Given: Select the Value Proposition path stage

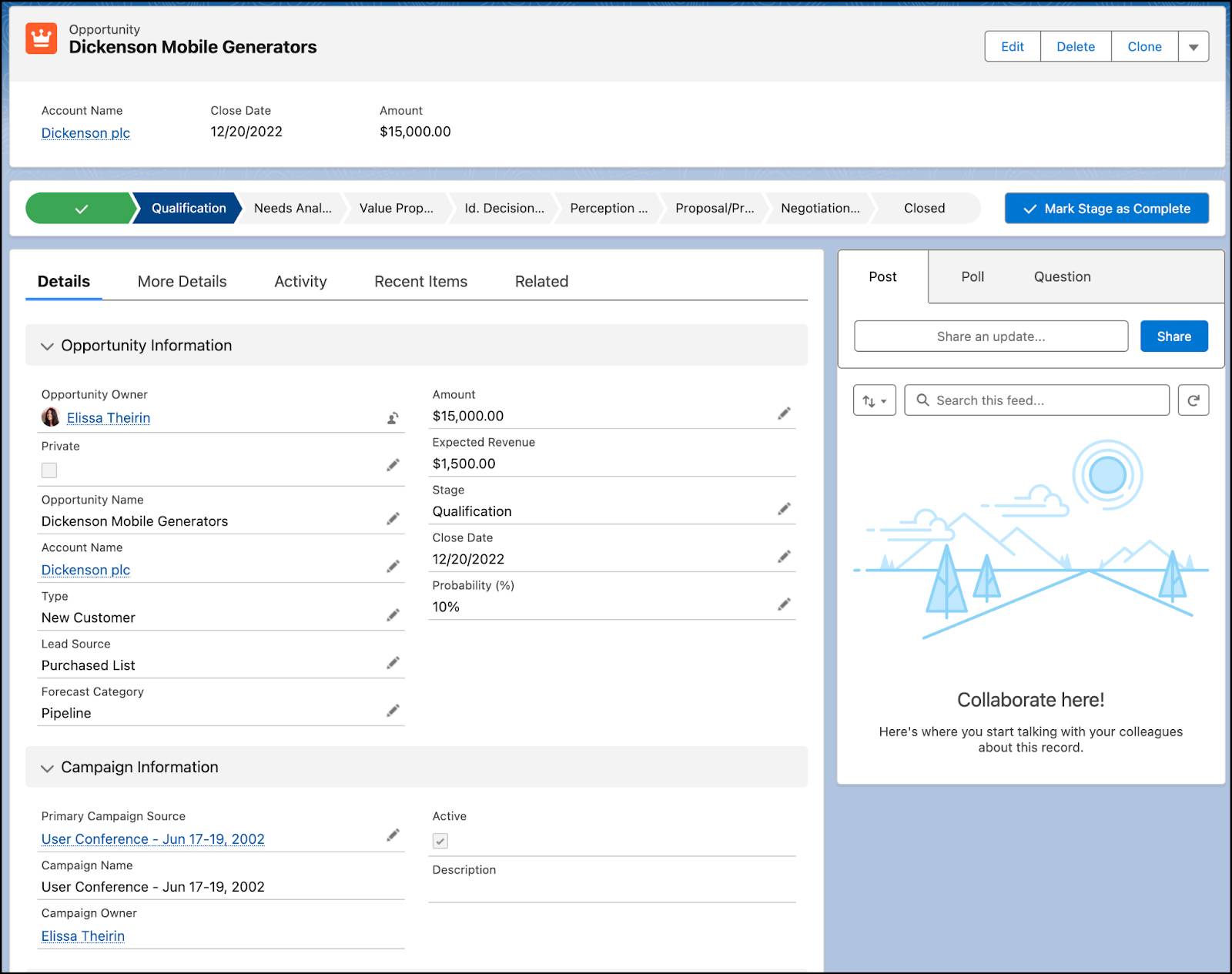Looking at the screenshot, I should pyautogui.click(x=397, y=208).
